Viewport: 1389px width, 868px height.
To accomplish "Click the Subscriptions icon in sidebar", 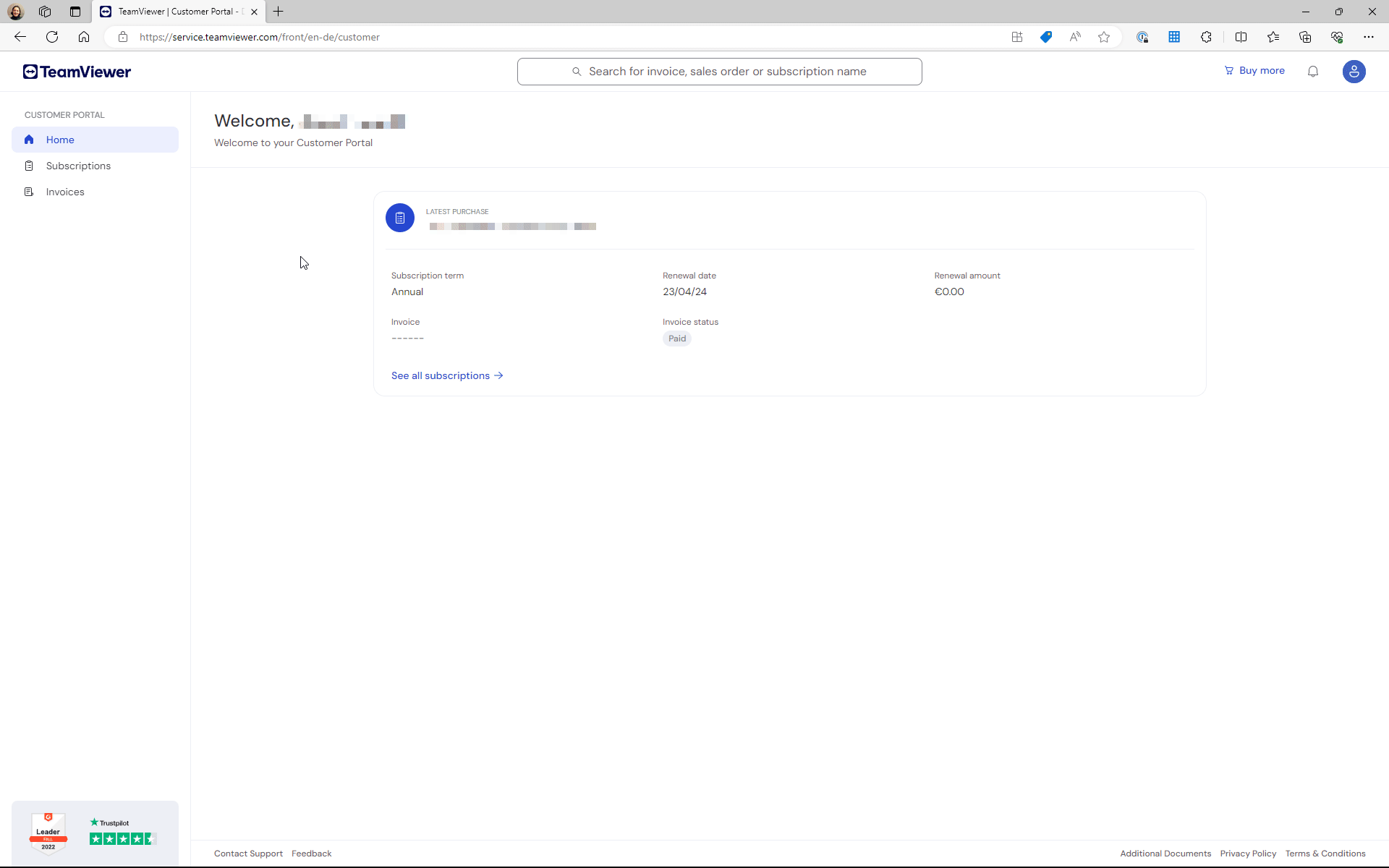I will [28, 165].
